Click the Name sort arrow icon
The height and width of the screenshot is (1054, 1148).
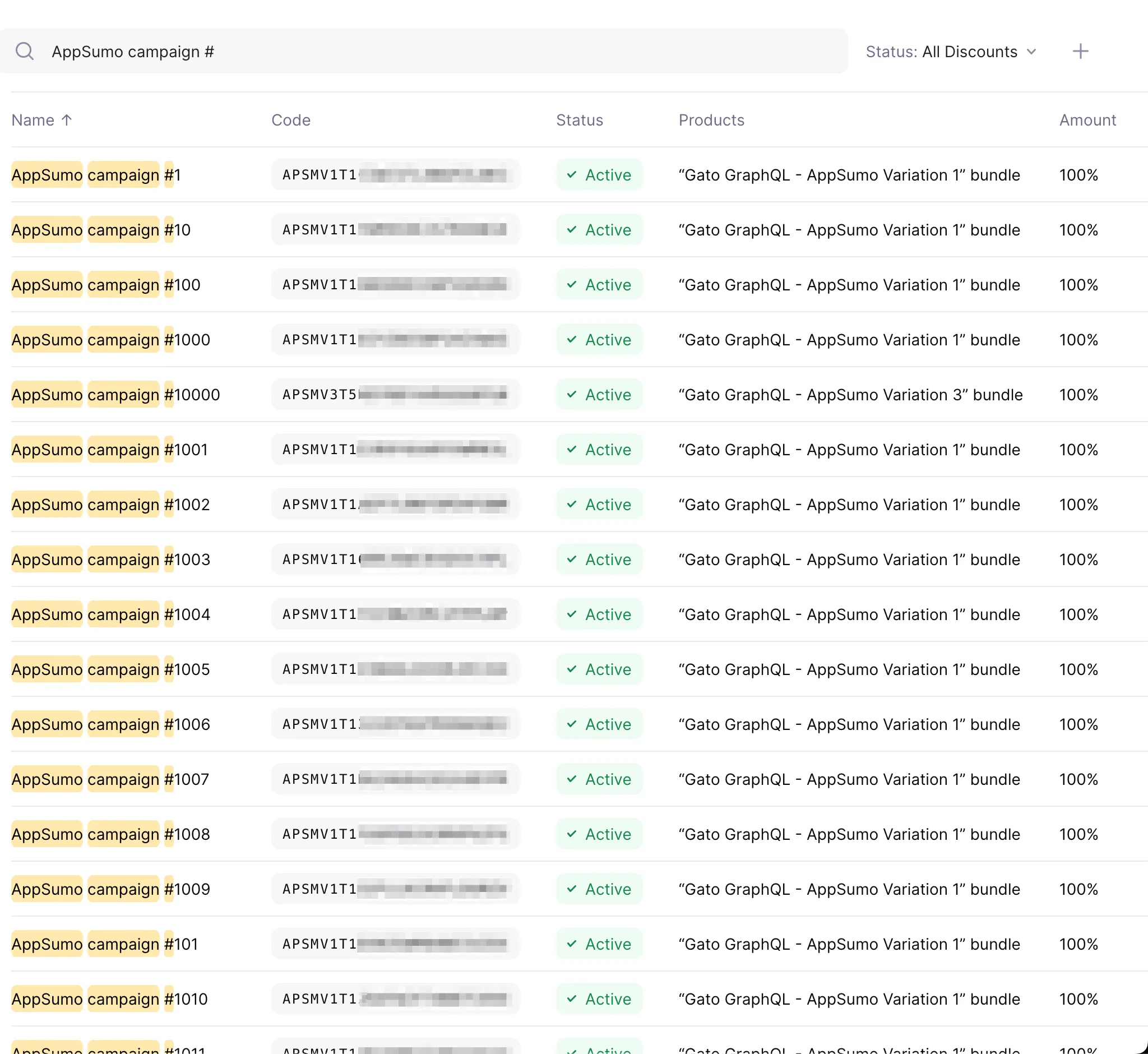(67, 120)
